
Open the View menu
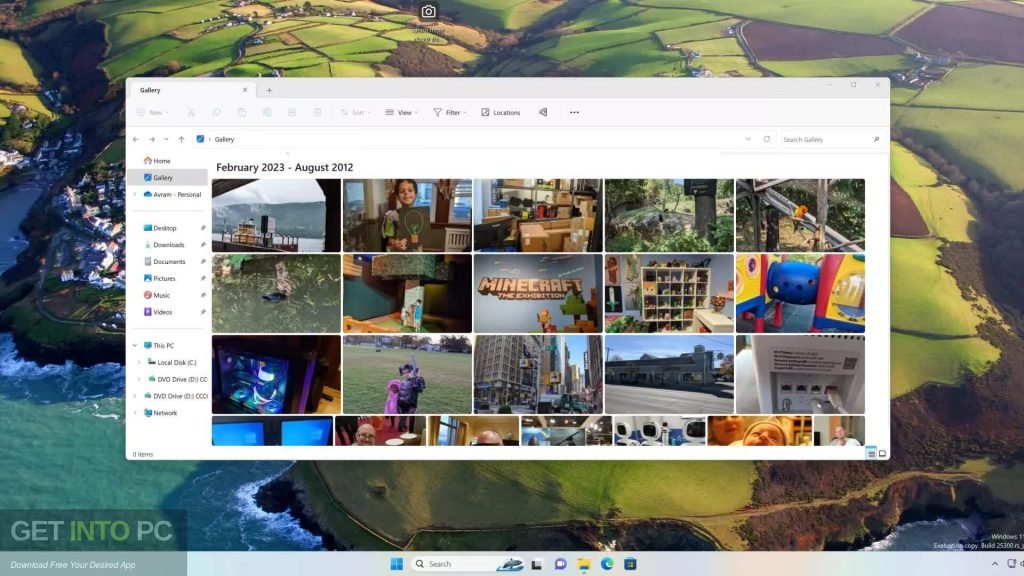401,112
